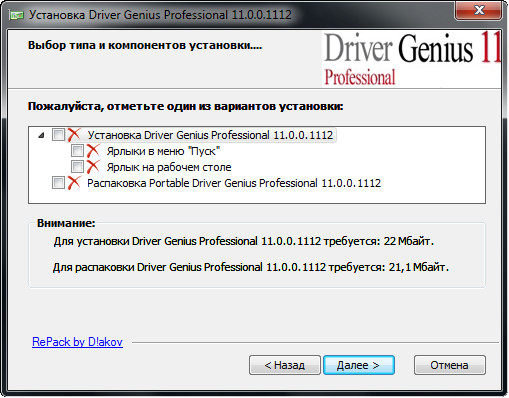The image size is (509, 398).
Task: Close the installer window
Action: pos(479,10)
